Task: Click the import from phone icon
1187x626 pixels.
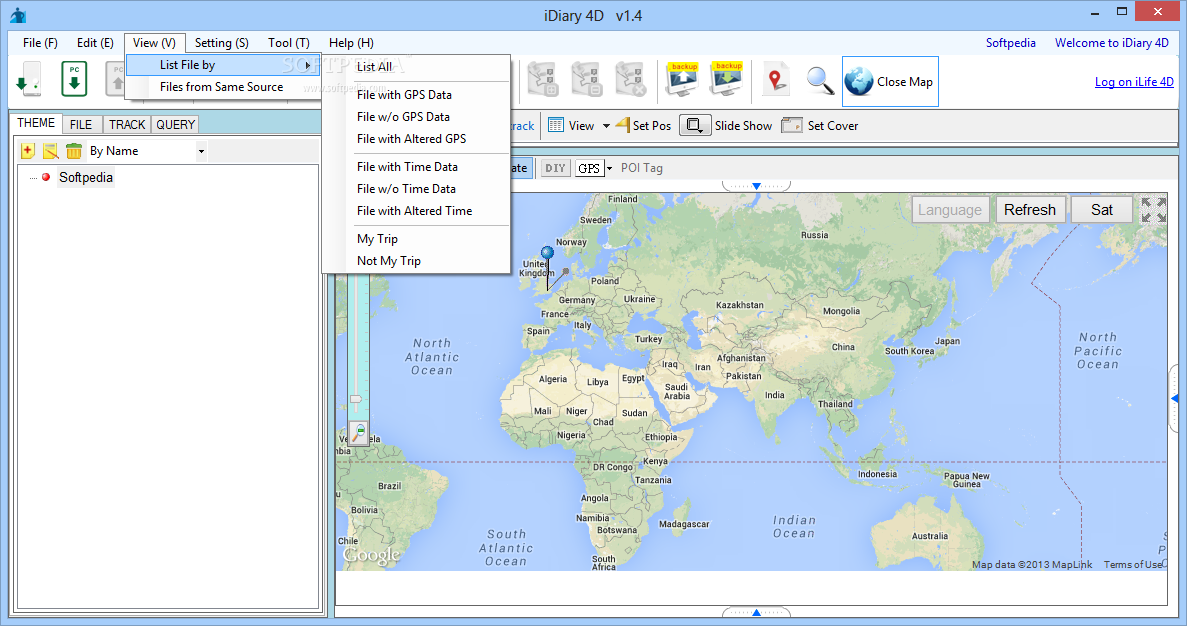Action: (30, 79)
